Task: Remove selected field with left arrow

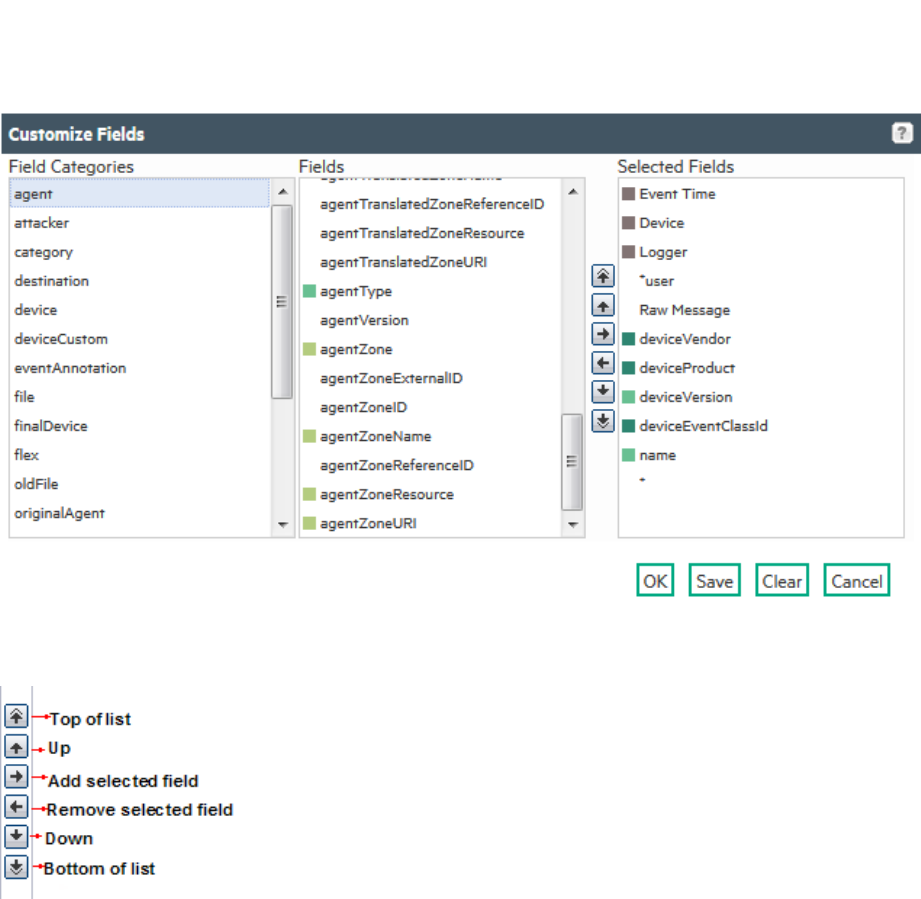Action: click(603, 363)
